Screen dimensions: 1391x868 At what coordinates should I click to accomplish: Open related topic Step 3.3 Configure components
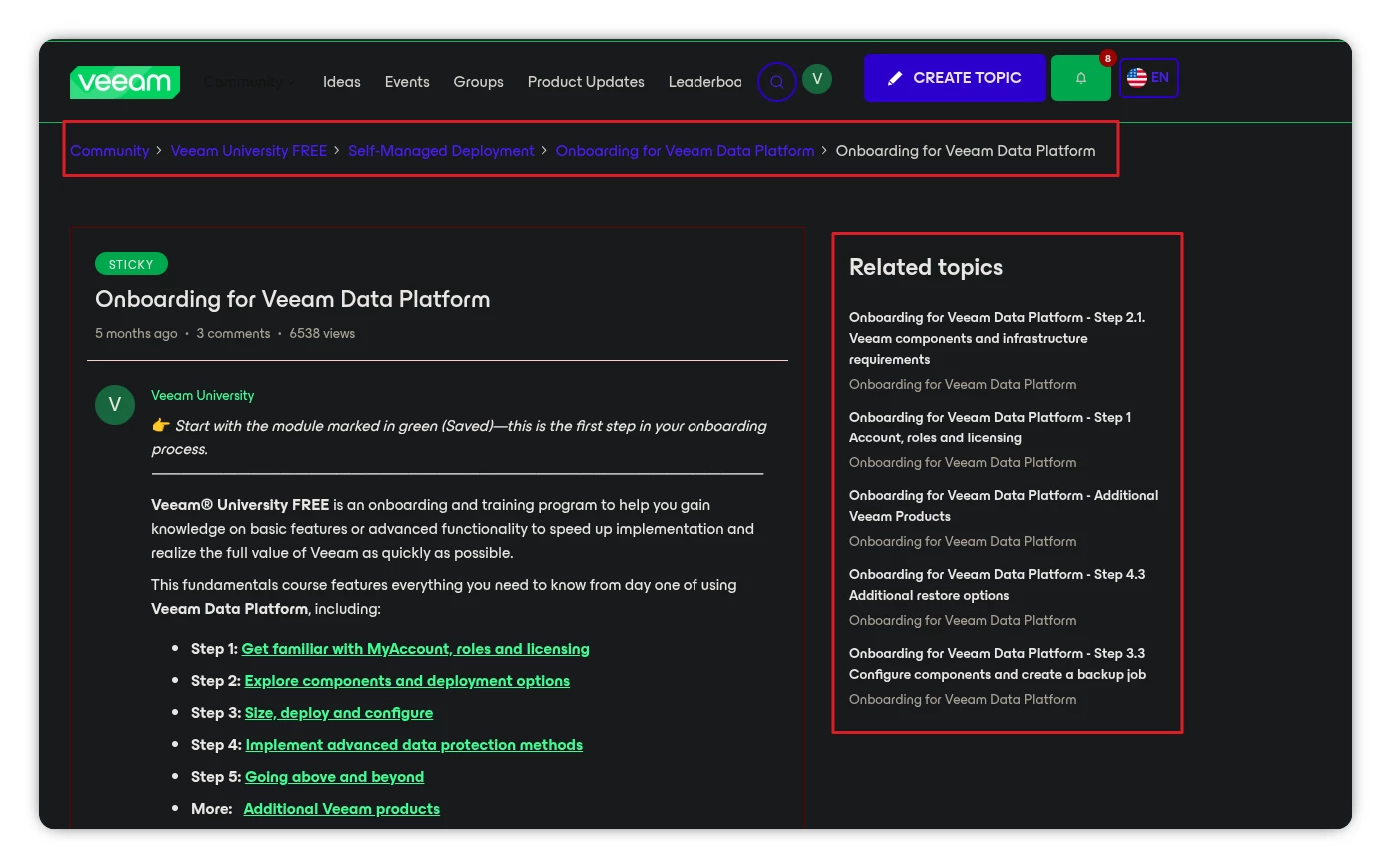[997, 664]
